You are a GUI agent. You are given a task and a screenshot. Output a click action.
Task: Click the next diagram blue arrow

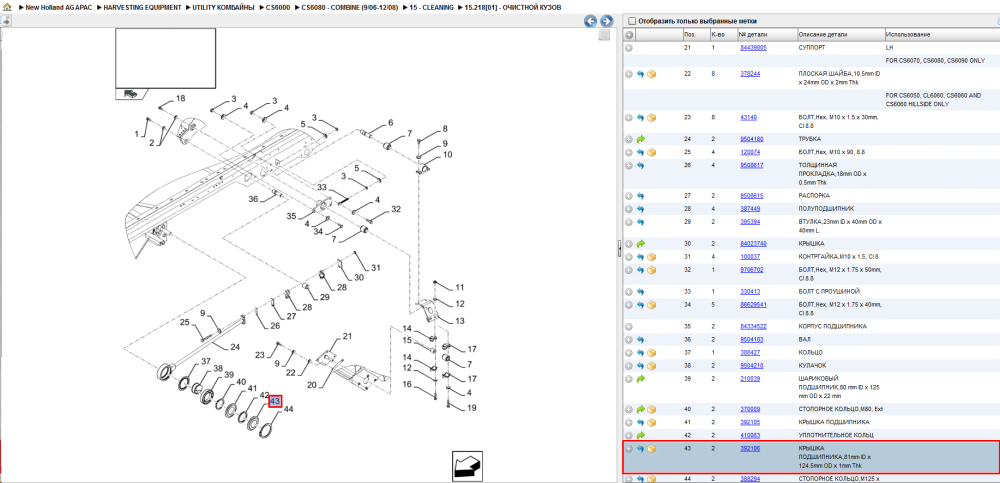pyautogui.click(x=607, y=21)
